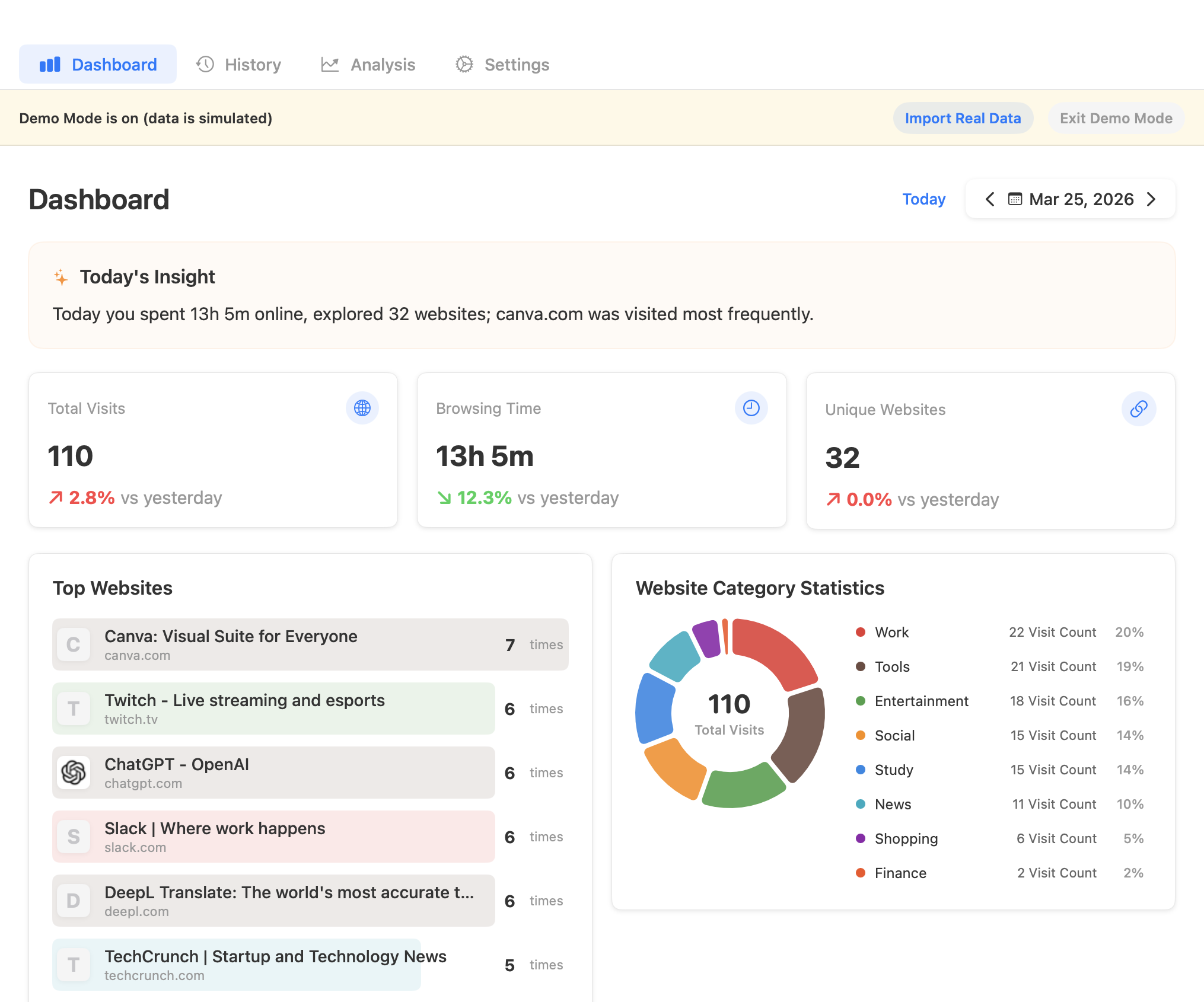This screenshot has height=1002, width=1204.
Task: Click the blue Study donut segment
Action: [654, 709]
